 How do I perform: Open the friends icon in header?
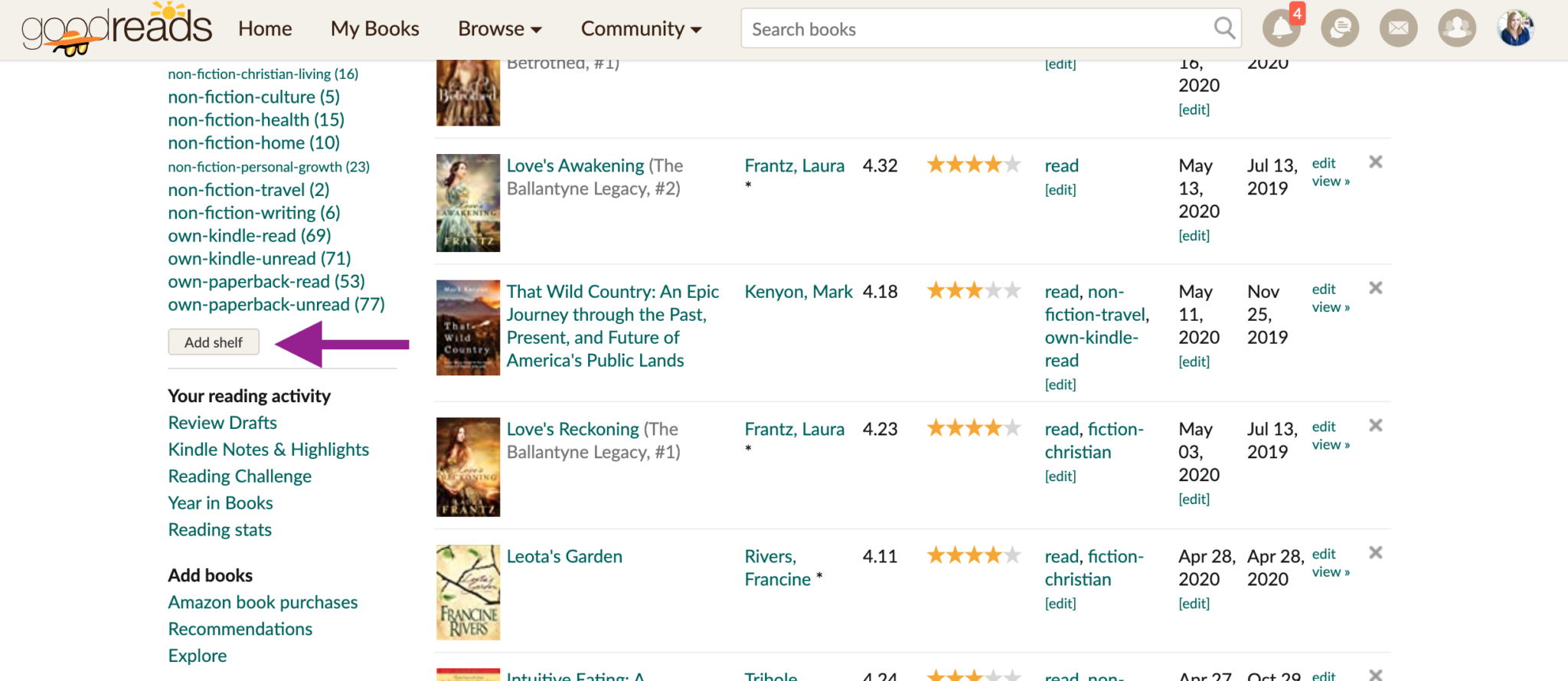click(1457, 28)
